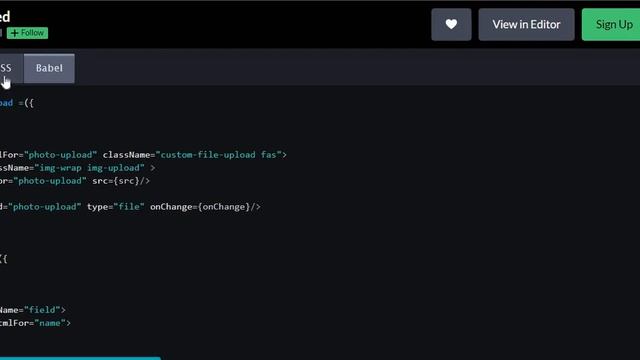Click the "photo-upload" string before className

(60, 155)
